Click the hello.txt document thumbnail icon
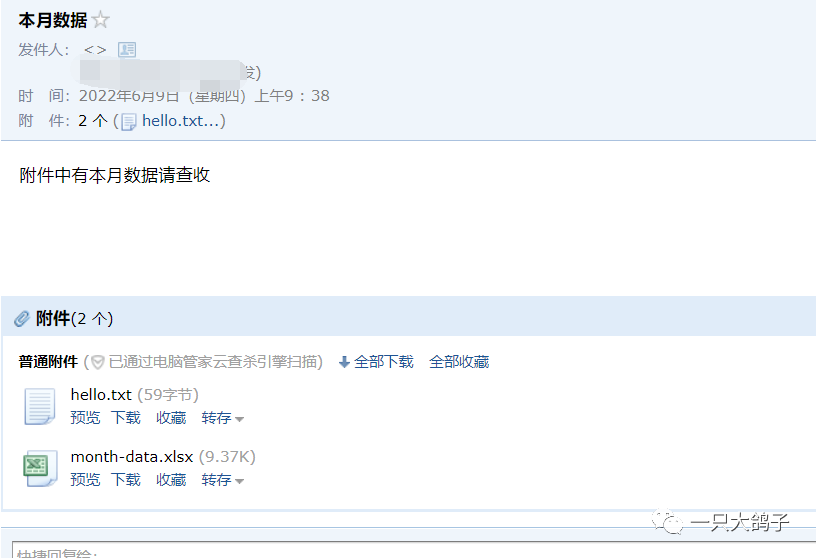Viewport: 816px width, 558px height. (40, 406)
